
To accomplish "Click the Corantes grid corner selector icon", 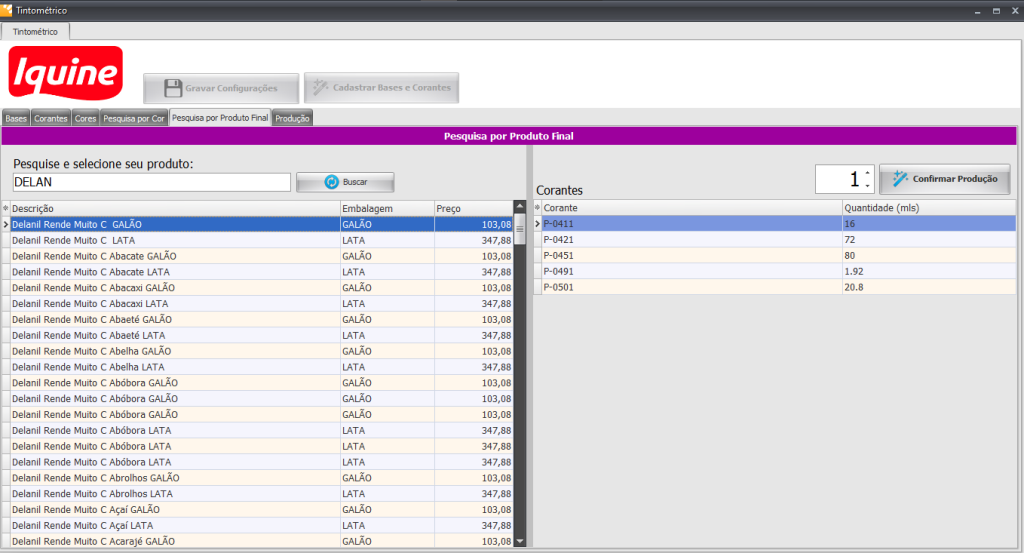I will (537, 208).
